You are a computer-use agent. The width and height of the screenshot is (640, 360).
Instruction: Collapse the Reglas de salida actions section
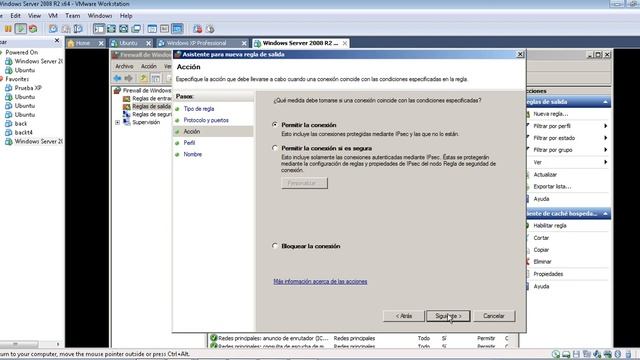coord(605,102)
